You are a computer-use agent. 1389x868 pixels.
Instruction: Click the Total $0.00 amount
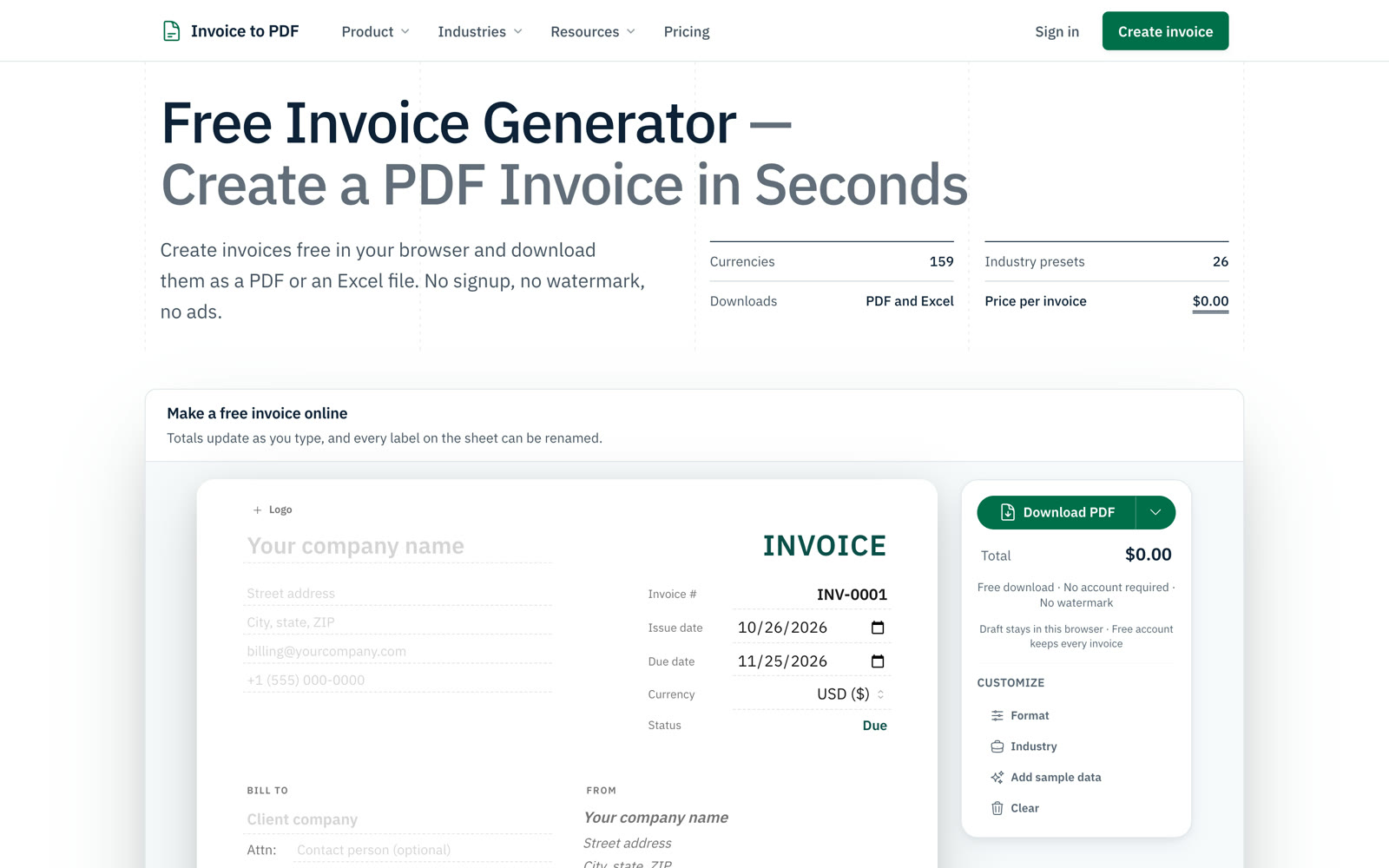1148,555
